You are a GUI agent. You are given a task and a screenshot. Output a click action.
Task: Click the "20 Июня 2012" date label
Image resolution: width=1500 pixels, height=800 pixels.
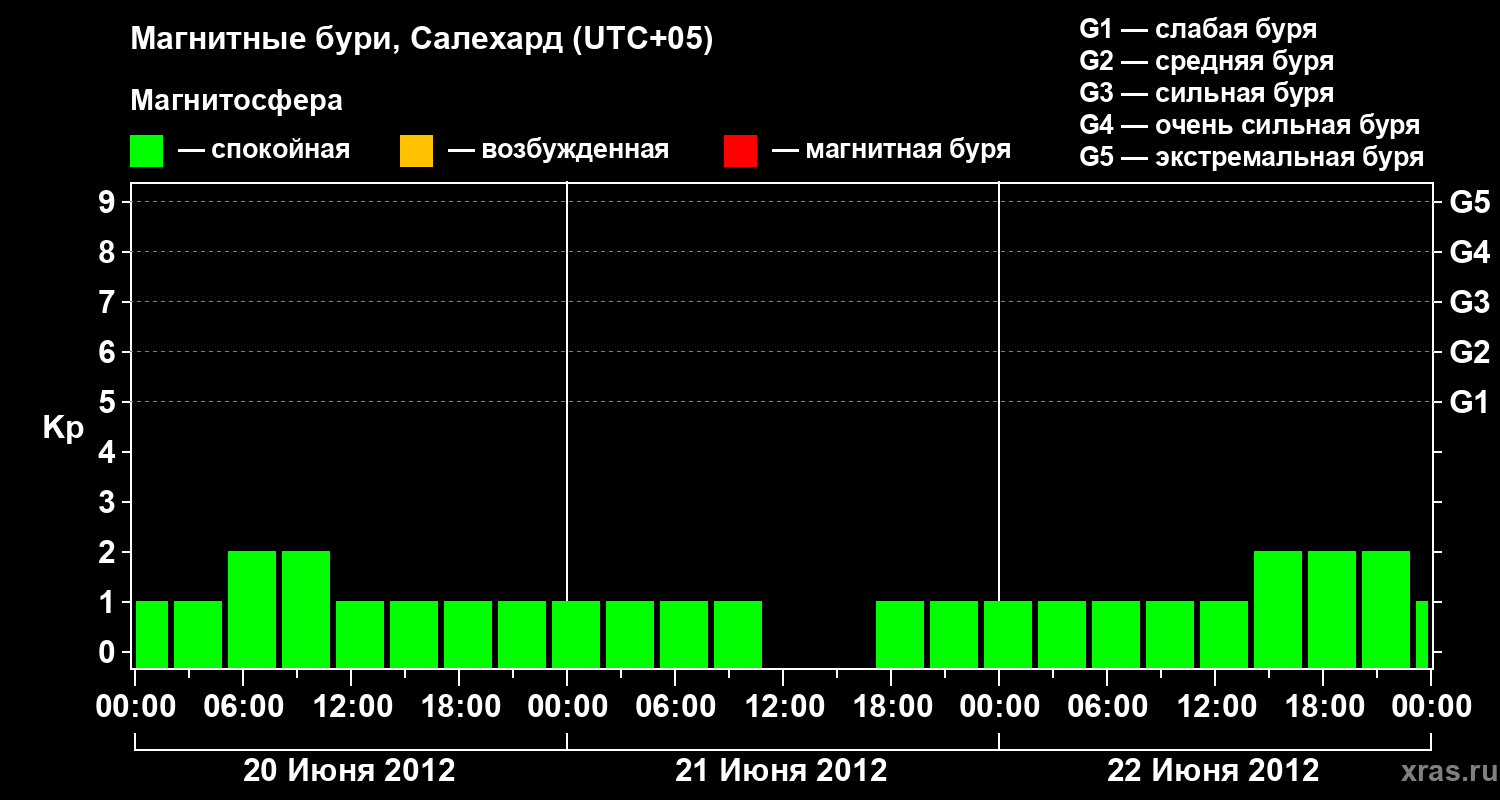(x=350, y=771)
